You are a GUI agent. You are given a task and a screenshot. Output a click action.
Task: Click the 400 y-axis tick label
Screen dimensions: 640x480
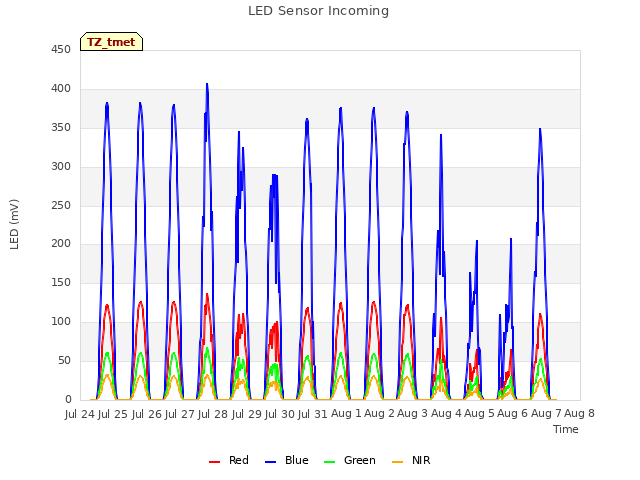coord(61,89)
